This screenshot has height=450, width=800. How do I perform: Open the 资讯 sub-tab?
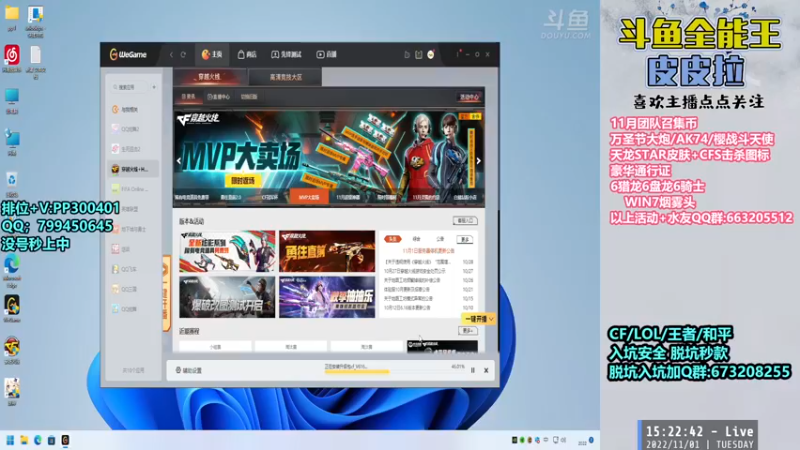[188, 96]
